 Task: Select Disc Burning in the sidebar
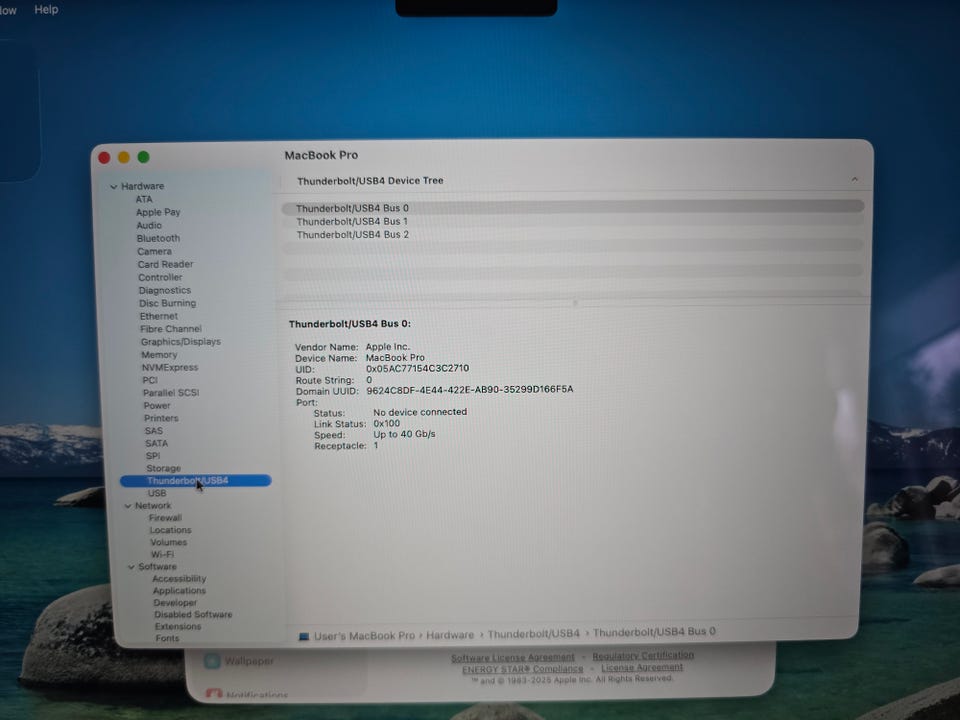coord(167,303)
